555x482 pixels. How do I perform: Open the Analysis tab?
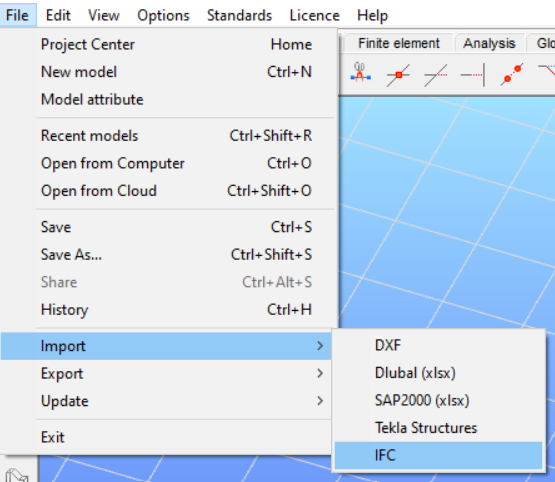click(x=489, y=43)
